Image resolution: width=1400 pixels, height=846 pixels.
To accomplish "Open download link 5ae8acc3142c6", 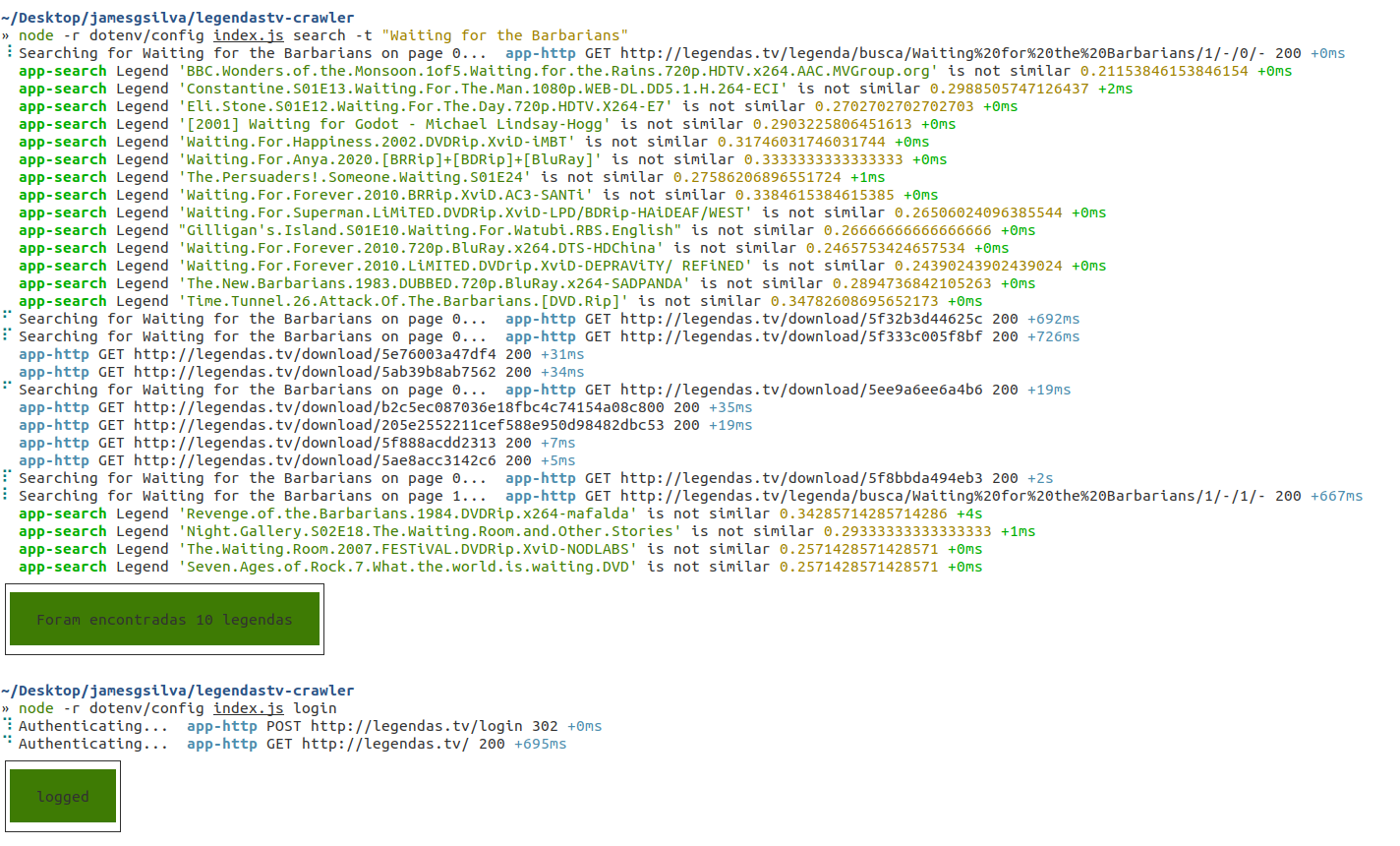I will click(x=315, y=460).
